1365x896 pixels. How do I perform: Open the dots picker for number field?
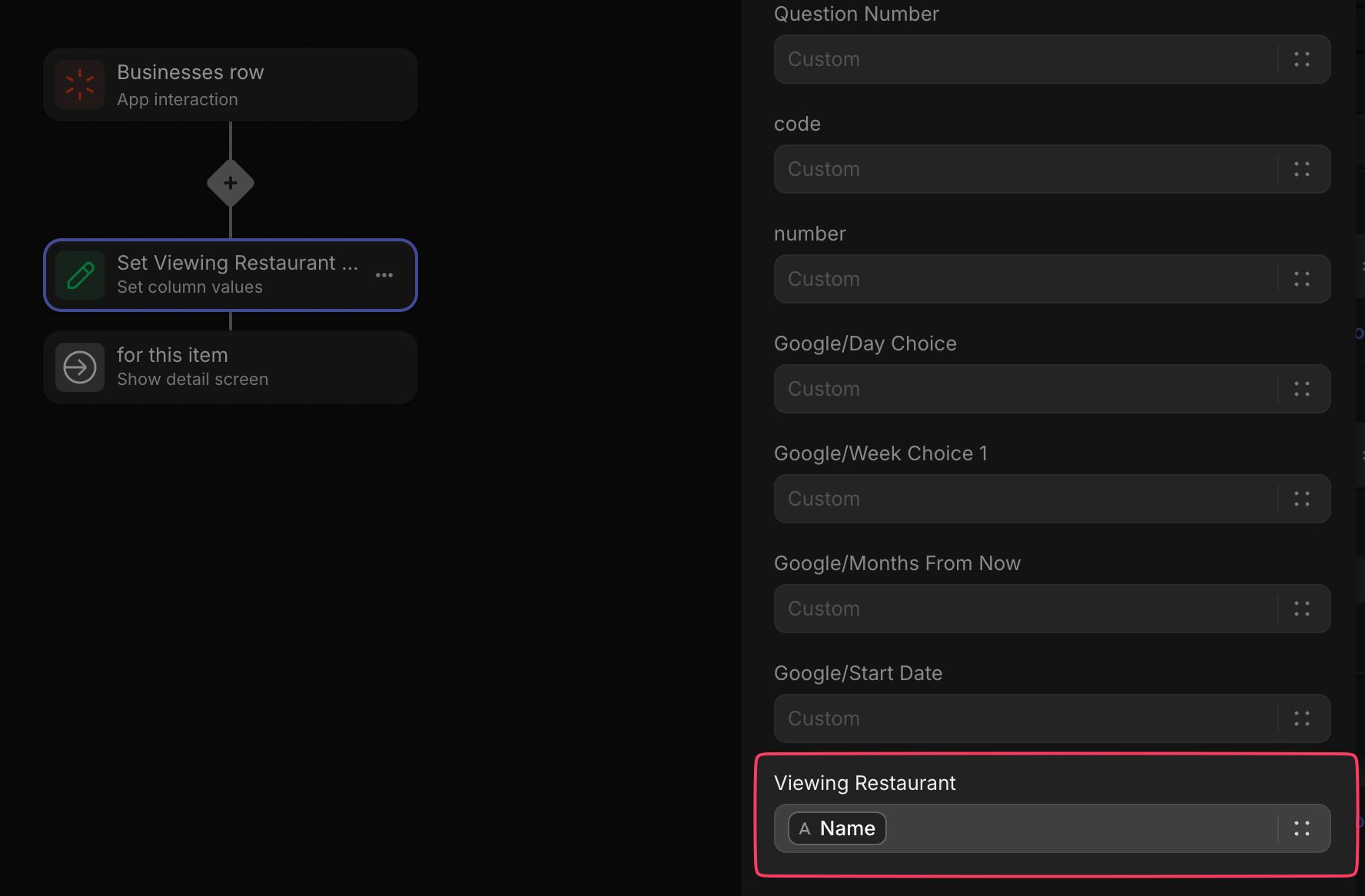pos(1302,279)
